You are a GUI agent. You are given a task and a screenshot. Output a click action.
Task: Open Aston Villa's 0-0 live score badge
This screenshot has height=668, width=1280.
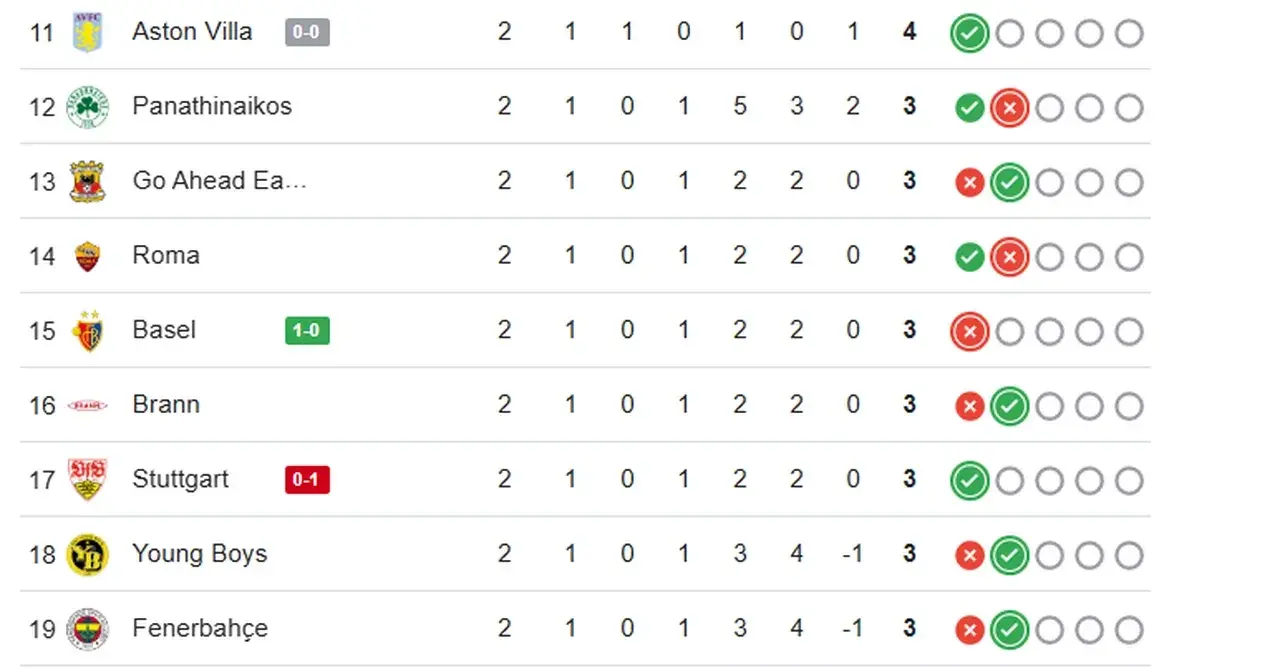tap(307, 32)
